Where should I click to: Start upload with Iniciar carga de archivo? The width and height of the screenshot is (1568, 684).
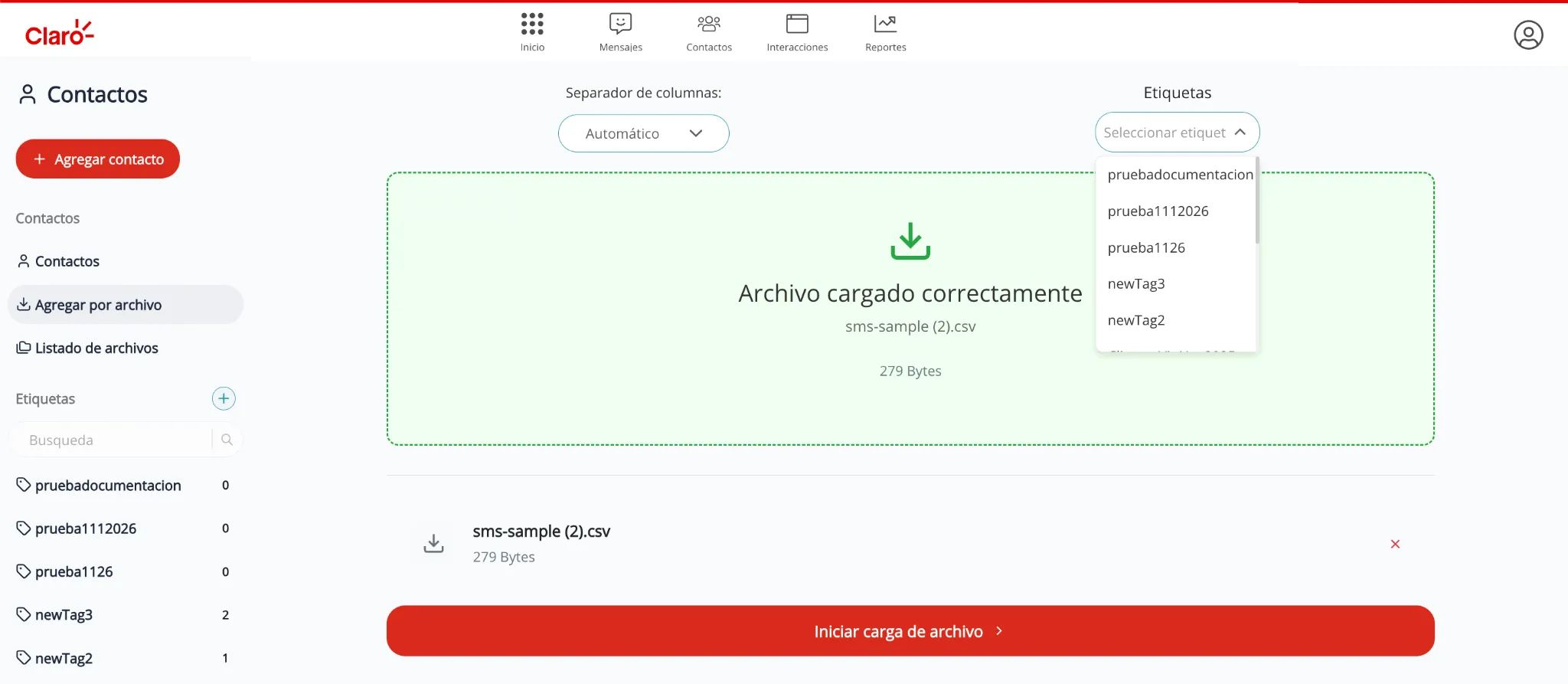tap(910, 631)
